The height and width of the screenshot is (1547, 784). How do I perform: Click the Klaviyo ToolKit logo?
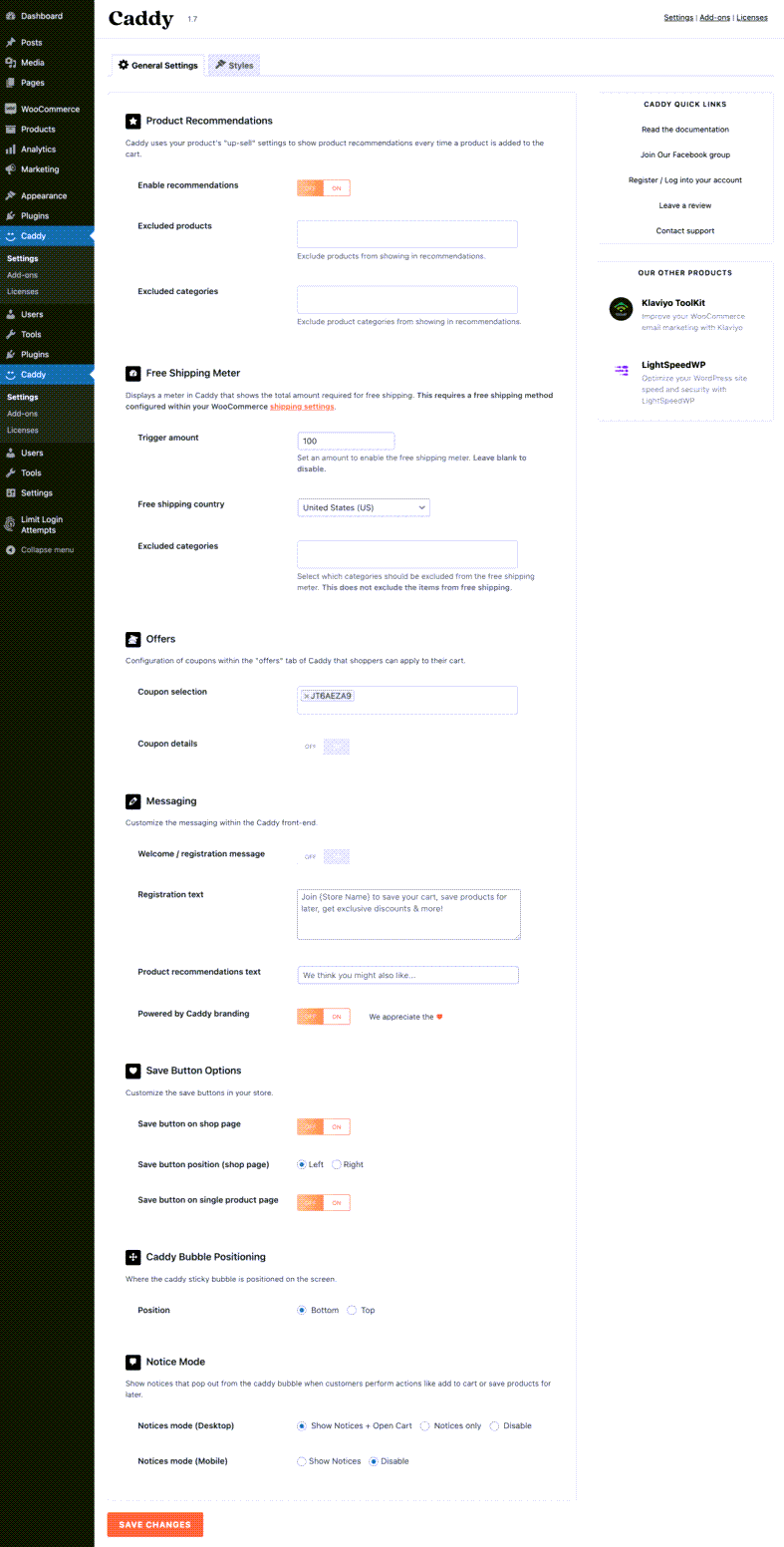point(621,309)
